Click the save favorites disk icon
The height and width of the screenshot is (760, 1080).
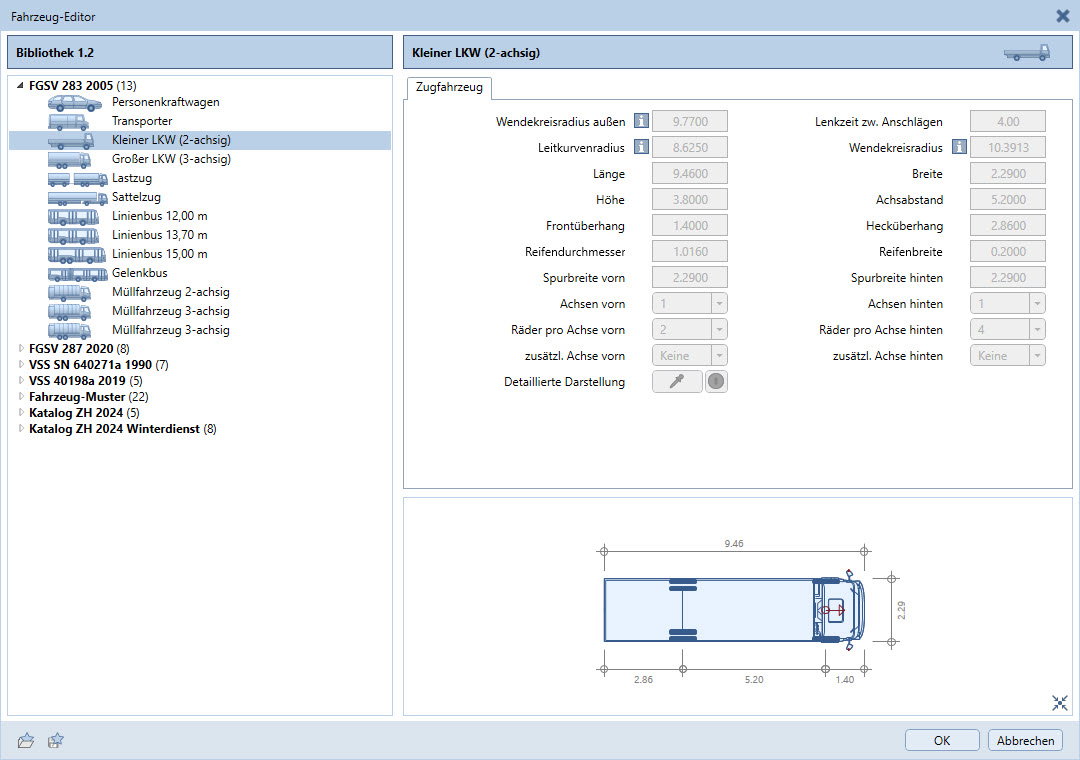[x=56, y=740]
